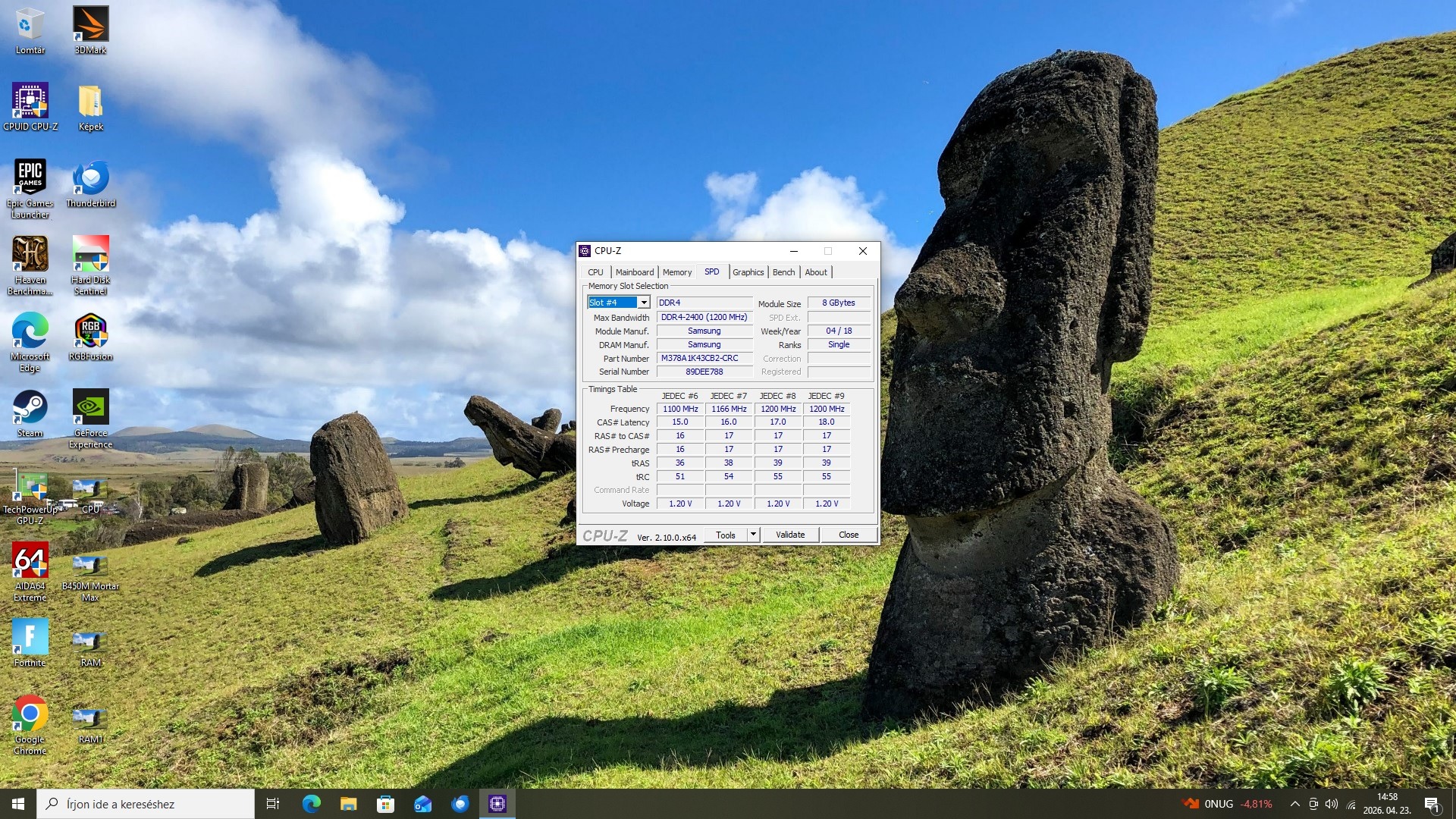Switch to the Mainboard tab
The width and height of the screenshot is (1456, 819).
[634, 272]
